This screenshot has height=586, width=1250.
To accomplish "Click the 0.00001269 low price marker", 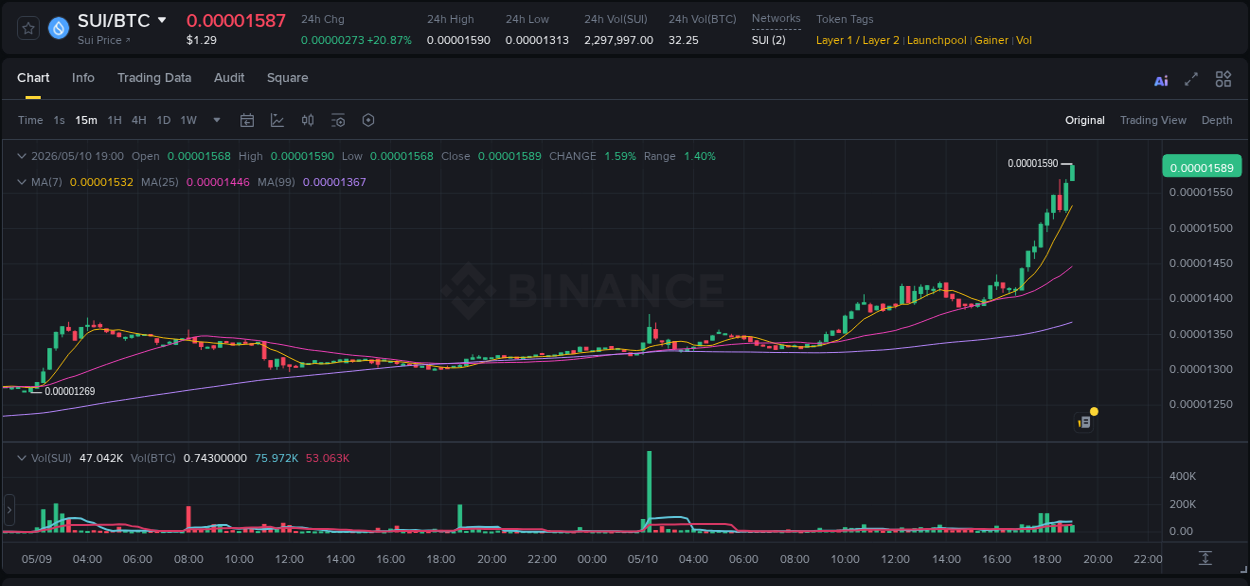I will tap(70, 391).
